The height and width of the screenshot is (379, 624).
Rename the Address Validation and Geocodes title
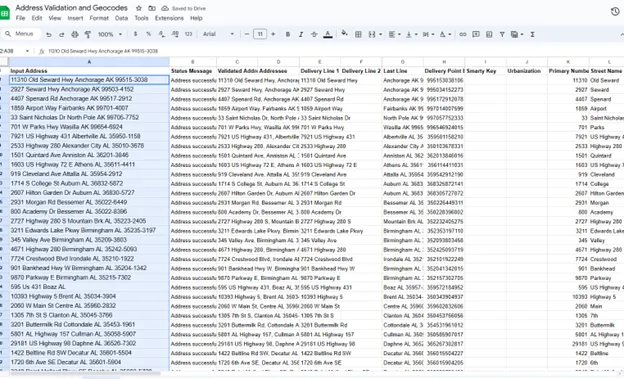(72, 8)
